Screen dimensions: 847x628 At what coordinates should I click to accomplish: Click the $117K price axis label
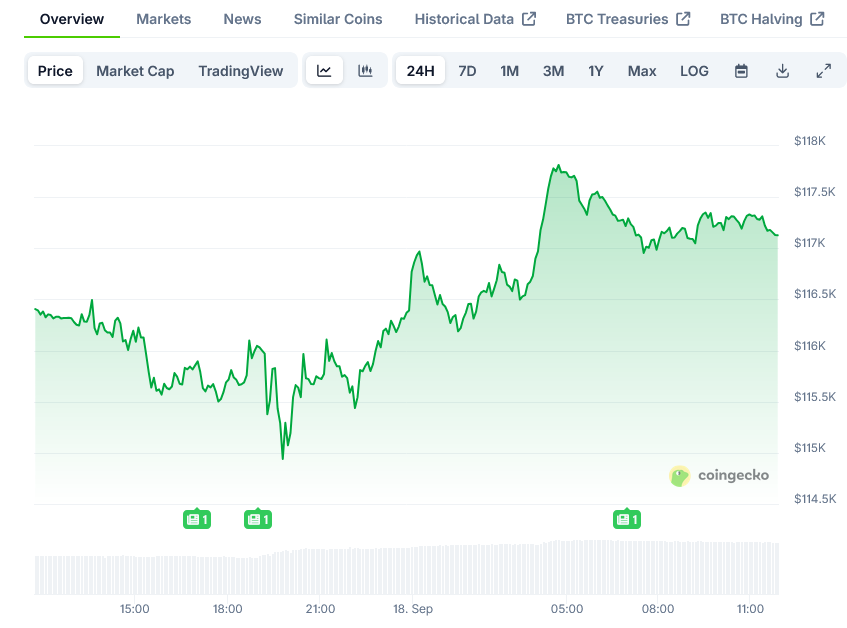[x=810, y=243]
